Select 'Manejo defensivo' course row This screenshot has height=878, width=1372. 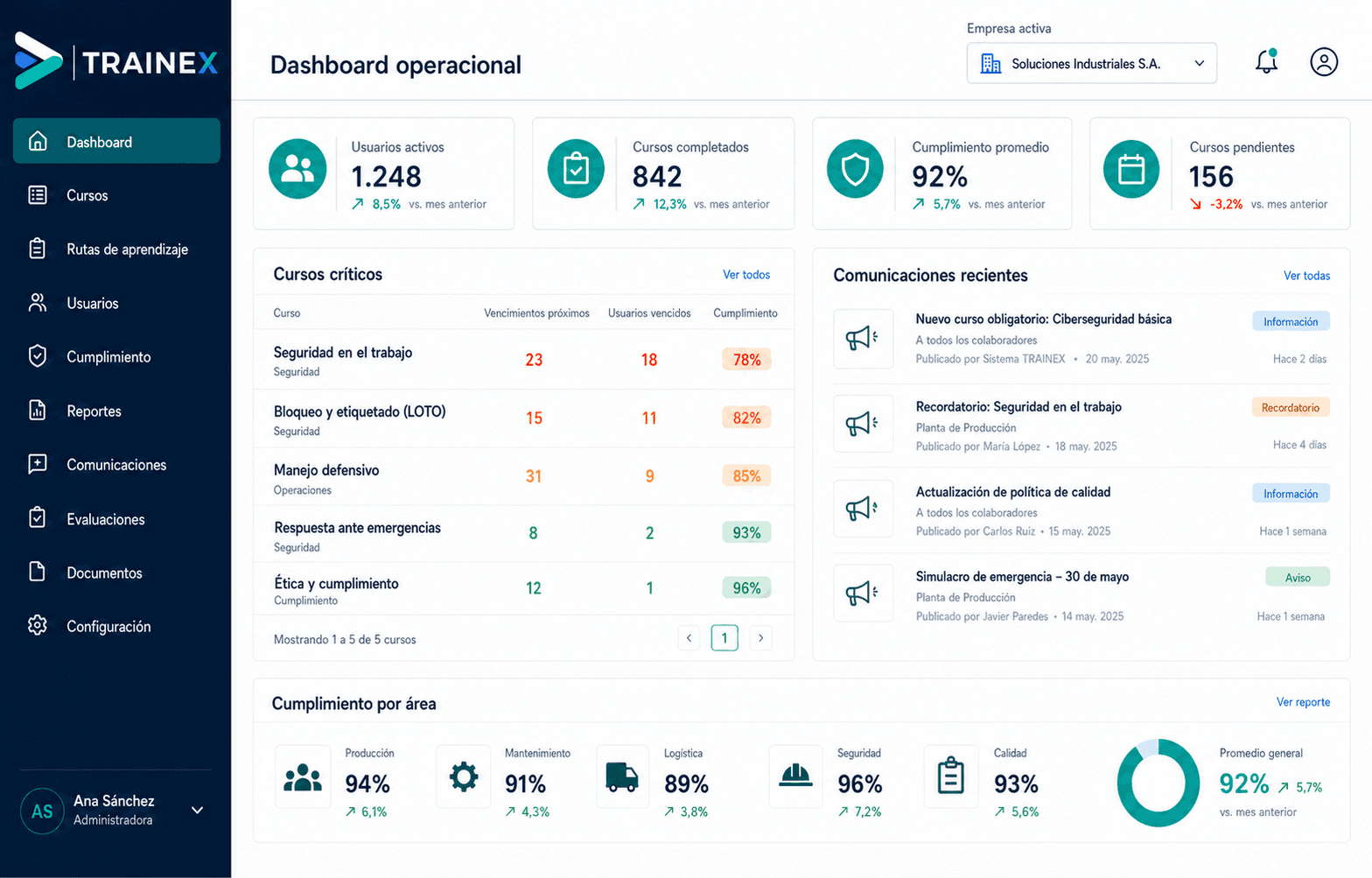click(523, 476)
